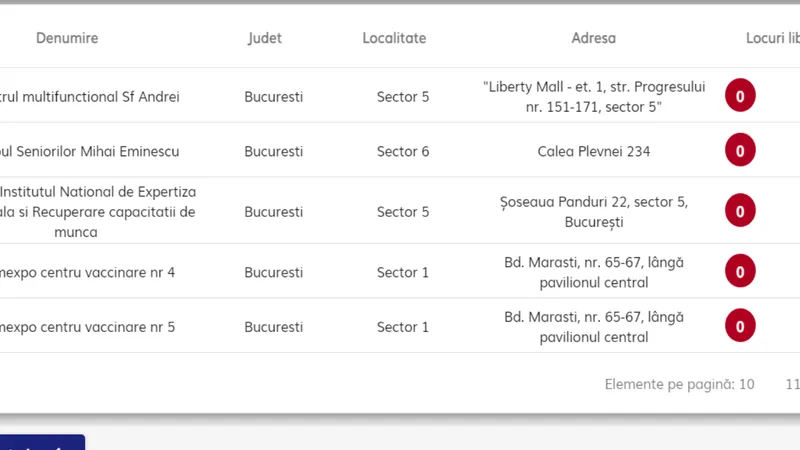Click the Adresa column header

tap(593, 38)
